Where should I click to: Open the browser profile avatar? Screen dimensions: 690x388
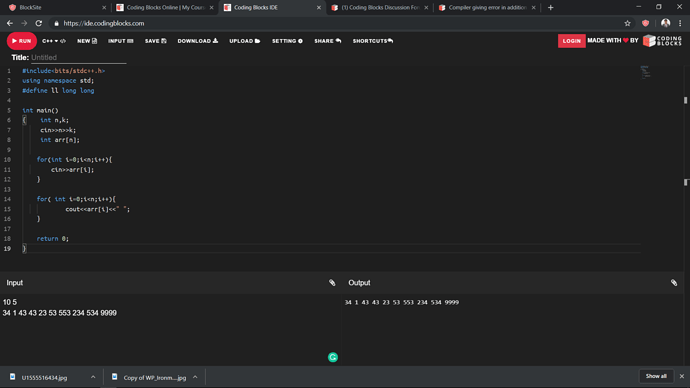tap(665, 23)
